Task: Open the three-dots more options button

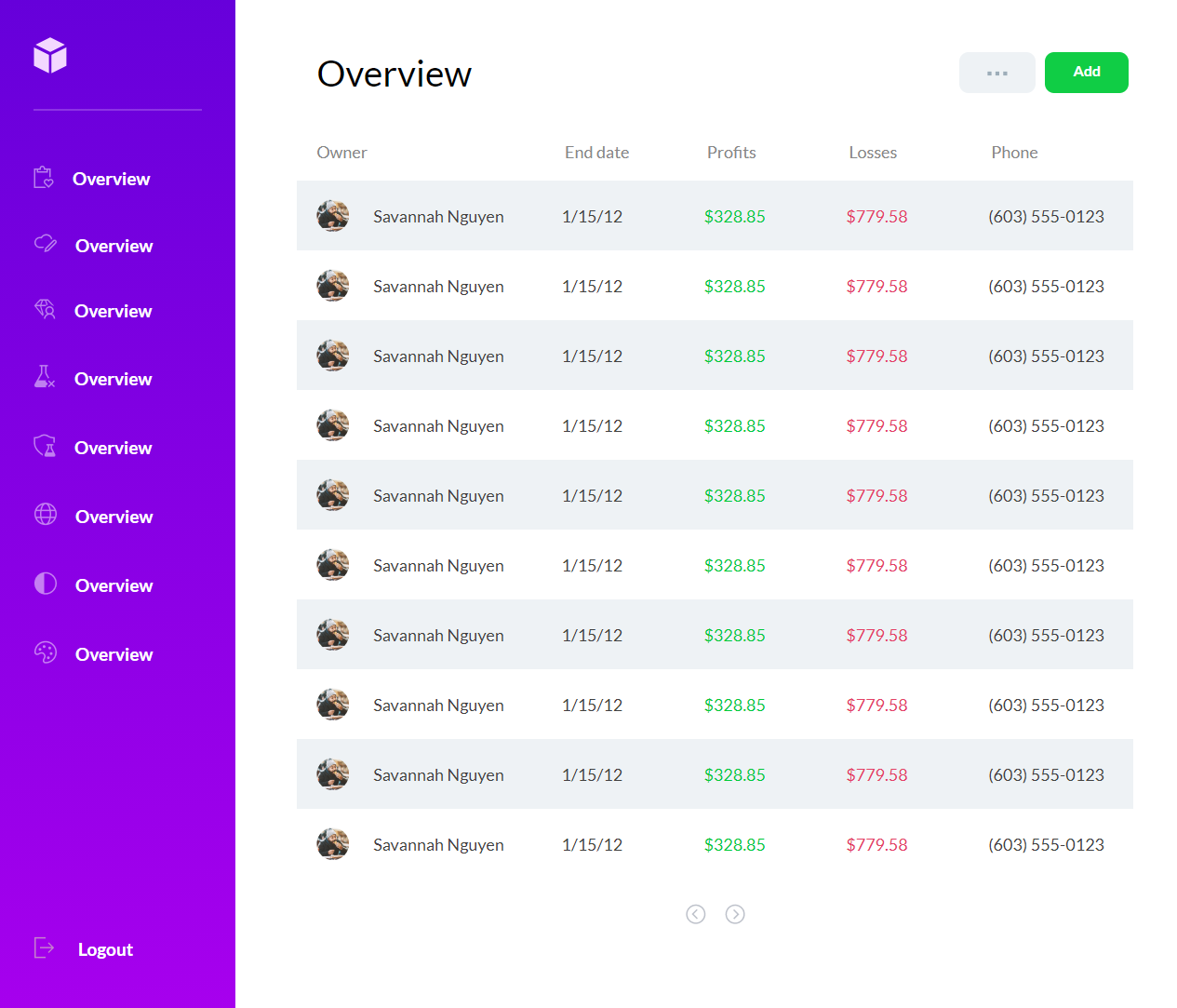Action: (x=996, y=73)
